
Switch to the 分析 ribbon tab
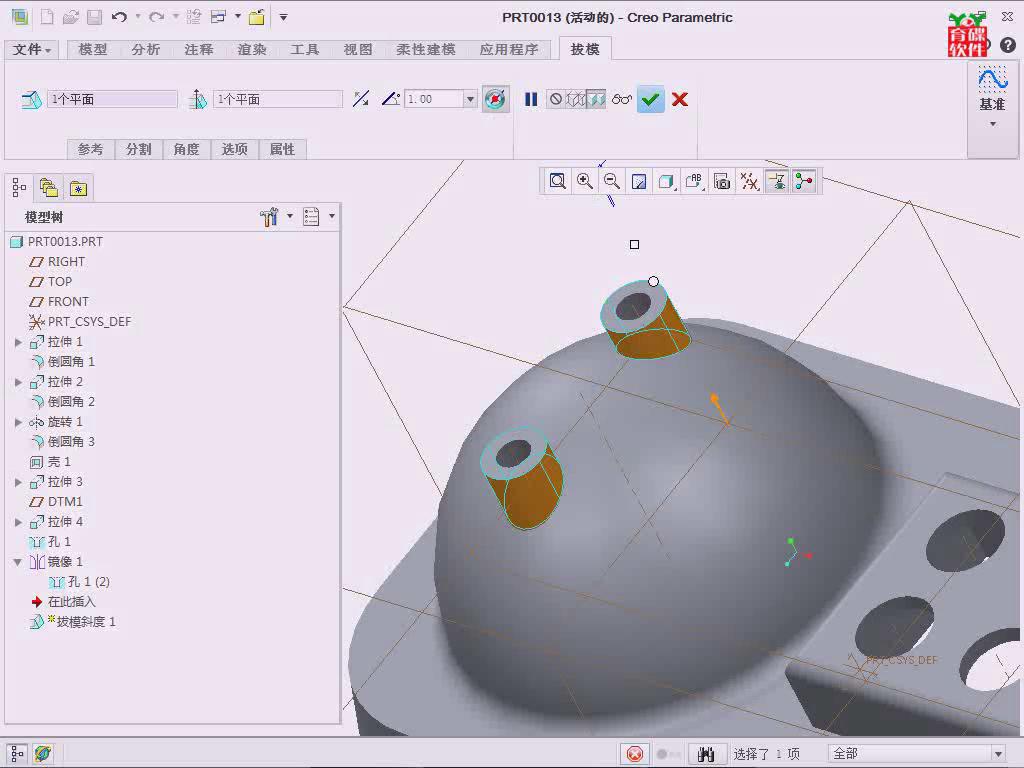[146, 50]
